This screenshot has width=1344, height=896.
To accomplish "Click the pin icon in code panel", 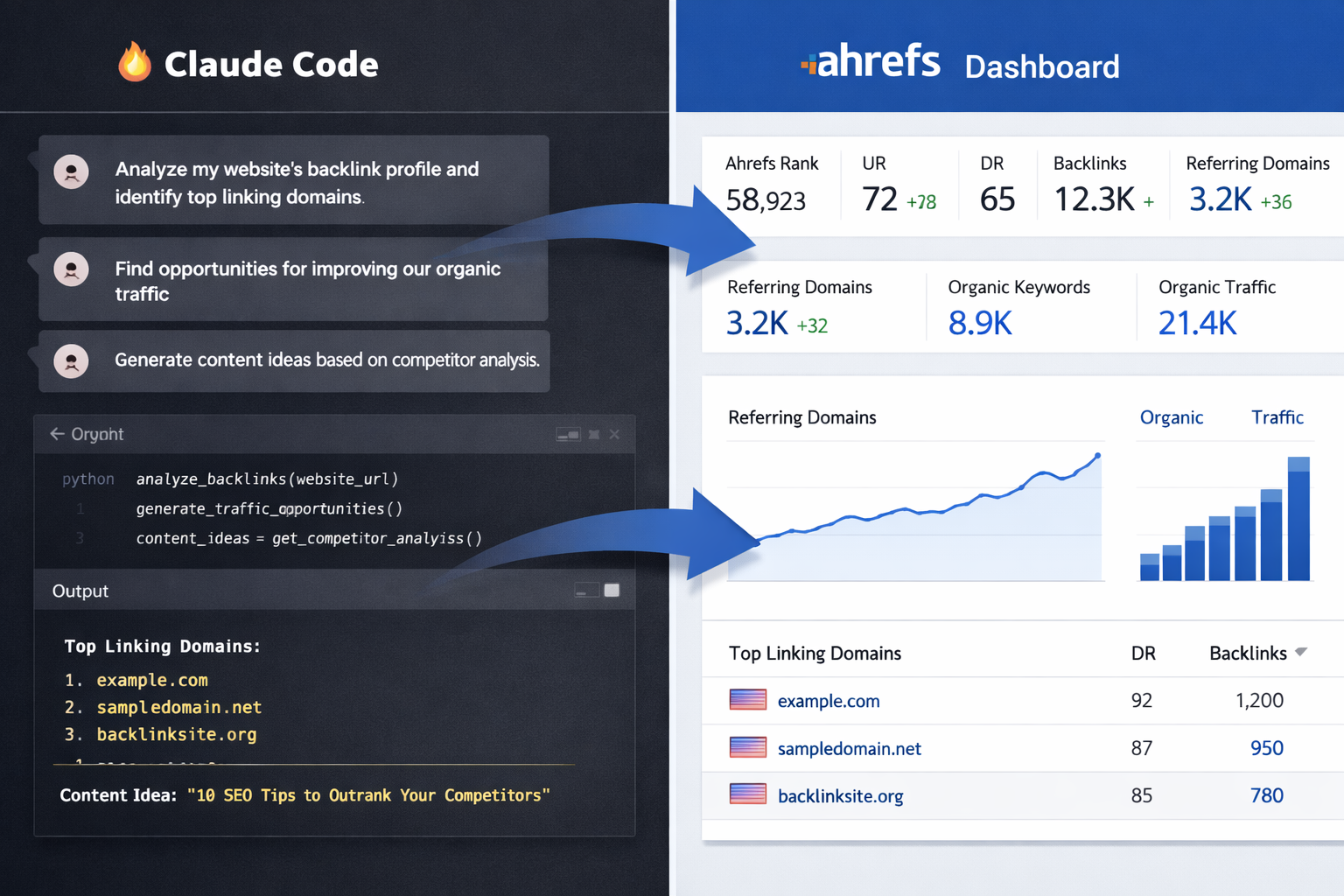I will [594, 434].
